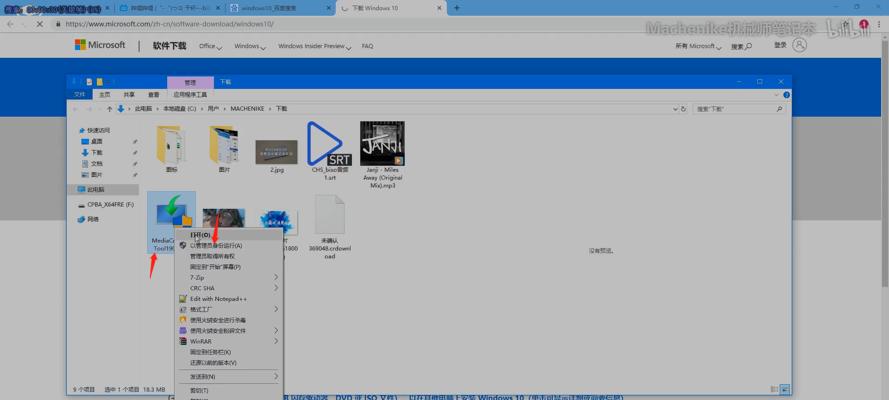This screenshot has height=400, width=889.
Task: Go back in the browser
Action: tap(10, 24)
